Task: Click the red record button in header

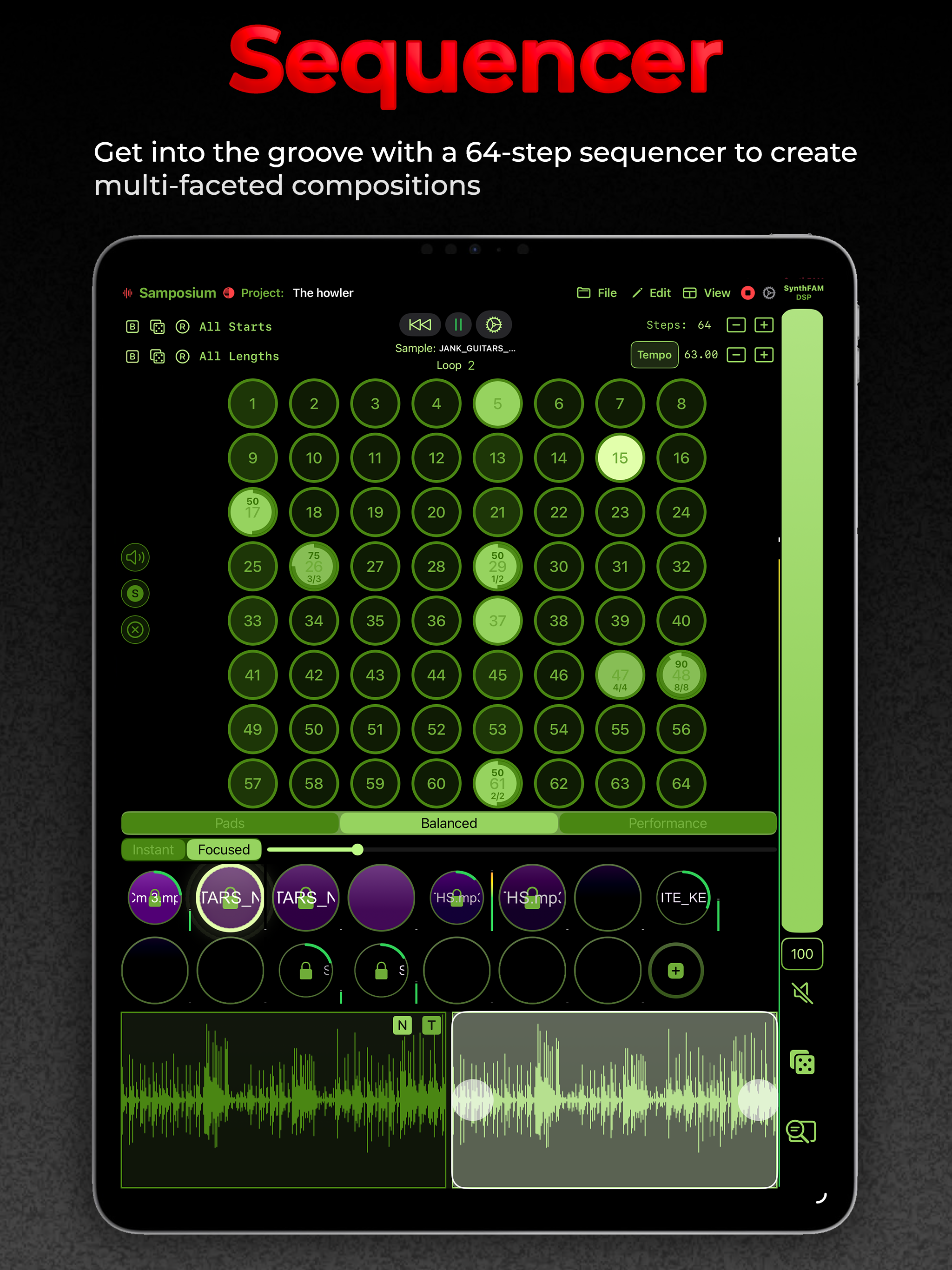Action: (747, 293)
